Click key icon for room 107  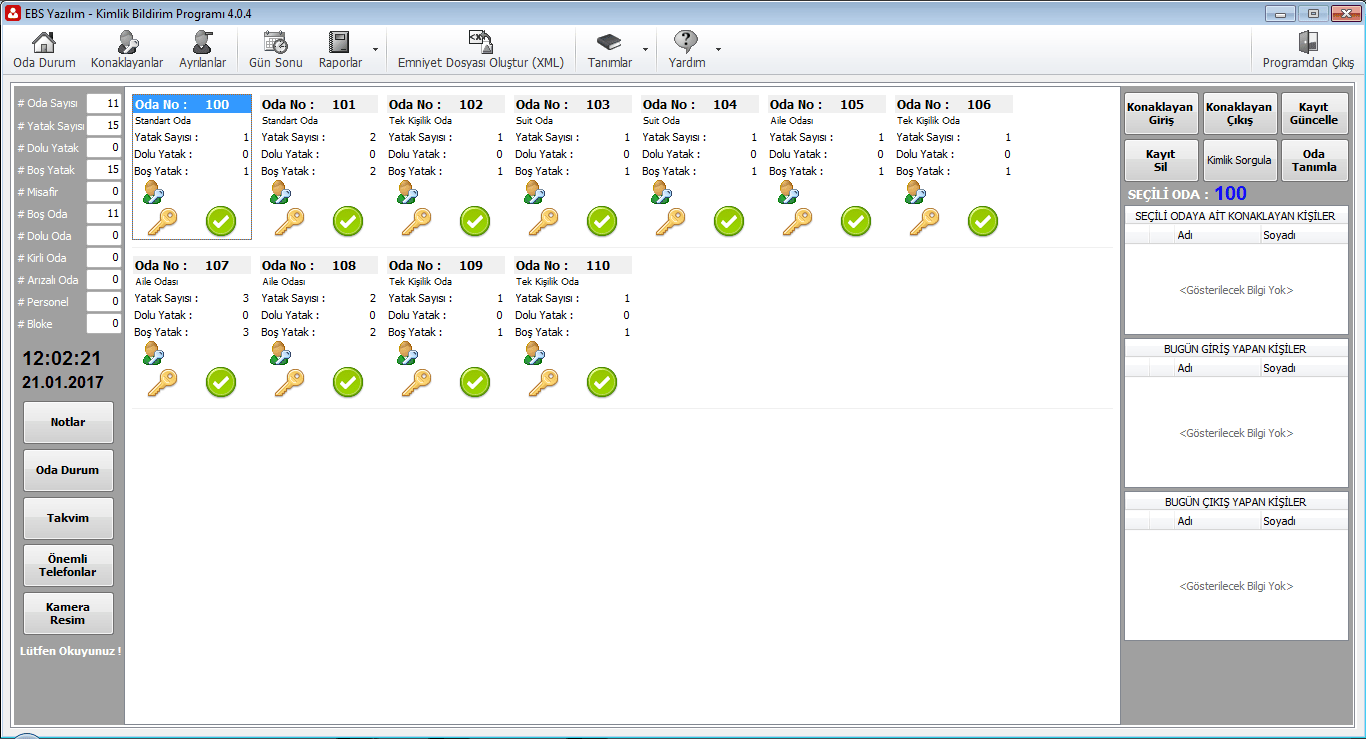click(161, 382)
